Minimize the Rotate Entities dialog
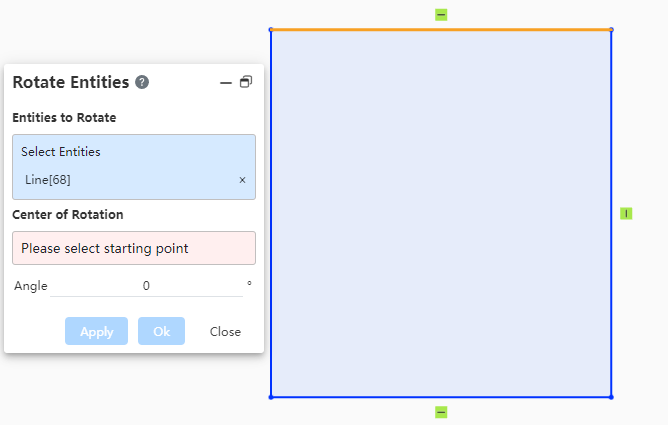Image resolution: width=668 pixels, height=425 pixels. pyautogui.click(x=226, y=83)
